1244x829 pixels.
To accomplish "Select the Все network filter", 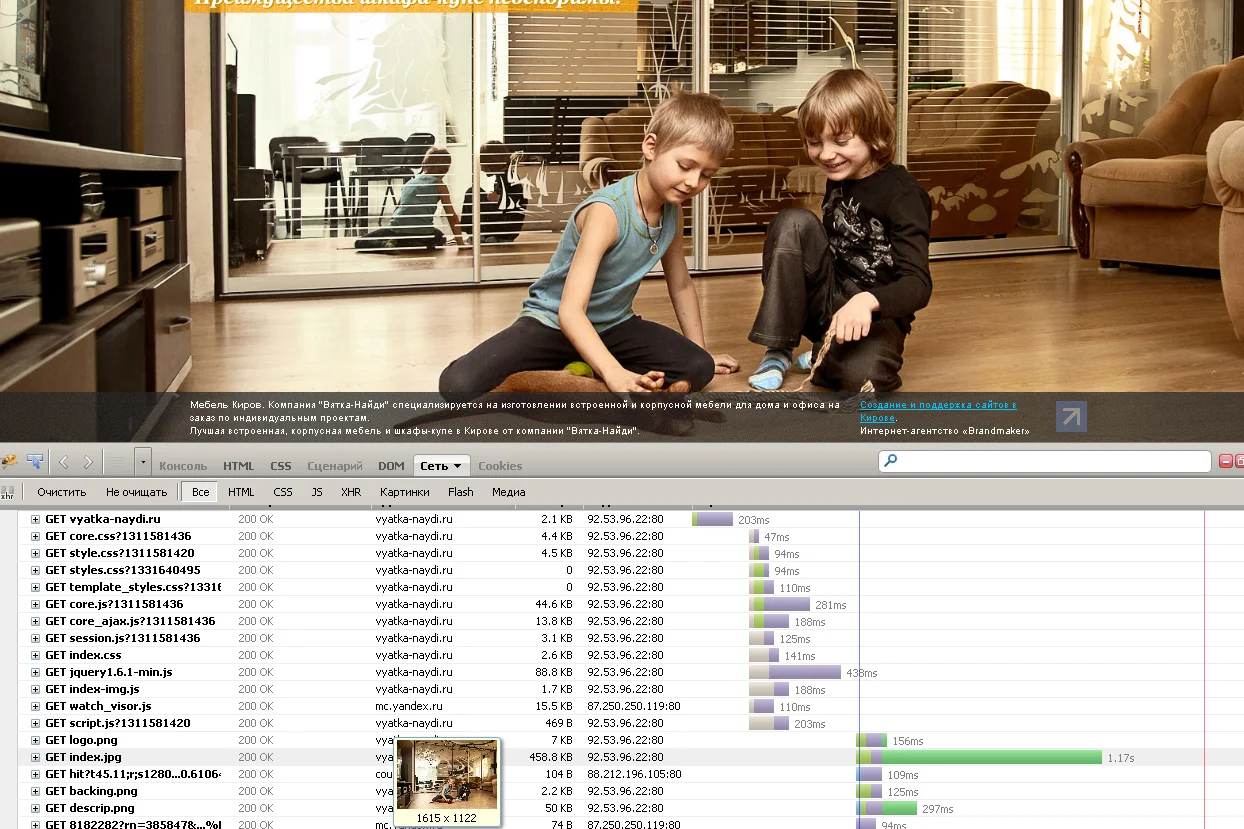I will [x=201, y=492].
